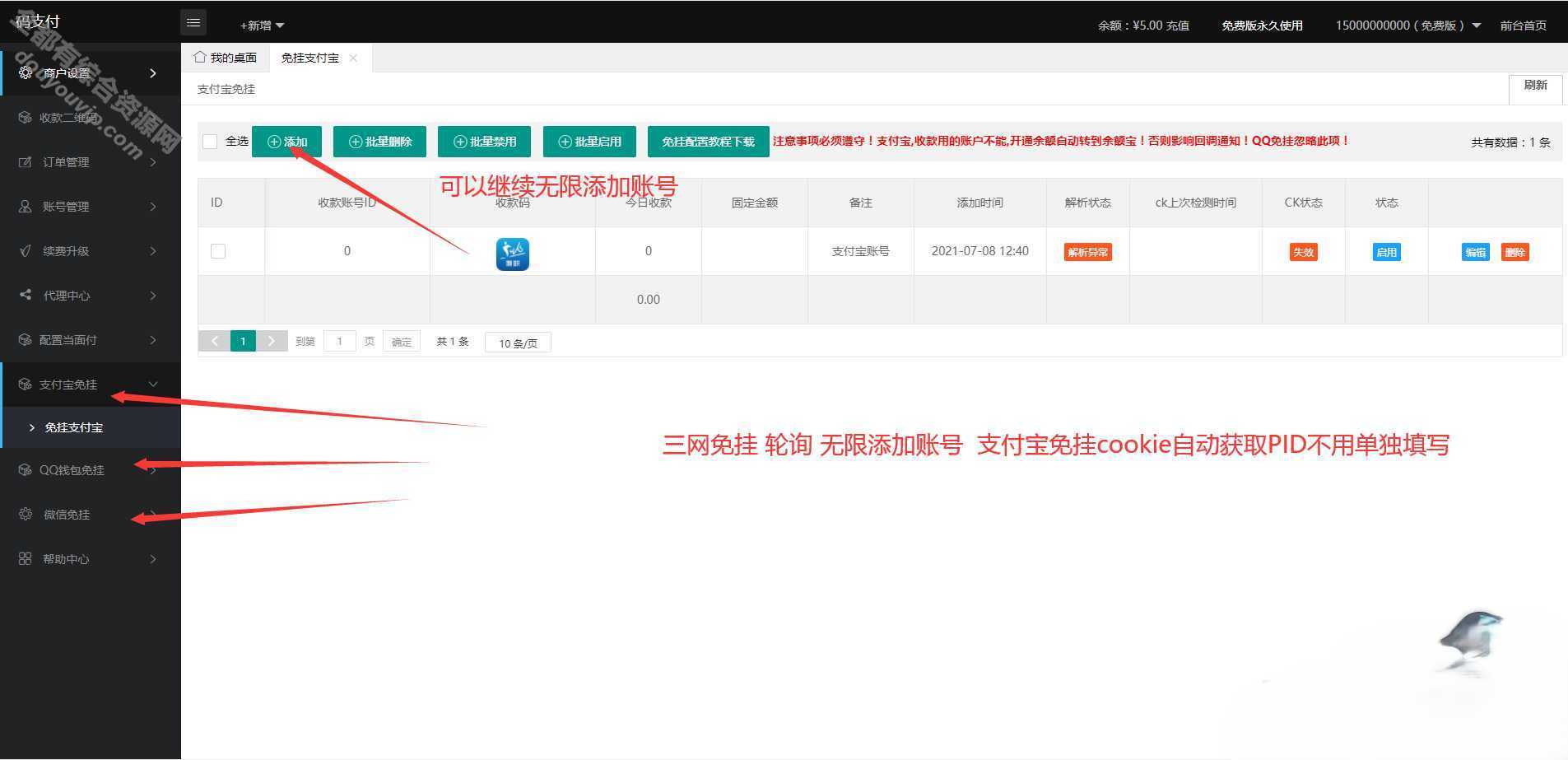Expand the 账号管理 menu chevron
Viewport: 1568px width, 760px height.
(x=153, y=207)
